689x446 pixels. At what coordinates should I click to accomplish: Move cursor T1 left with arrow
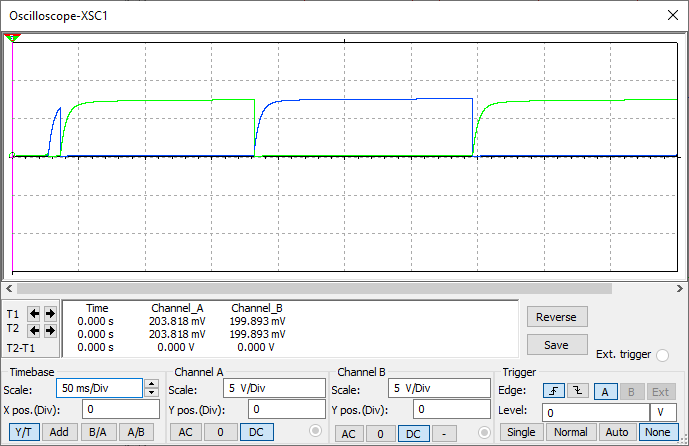34,314
